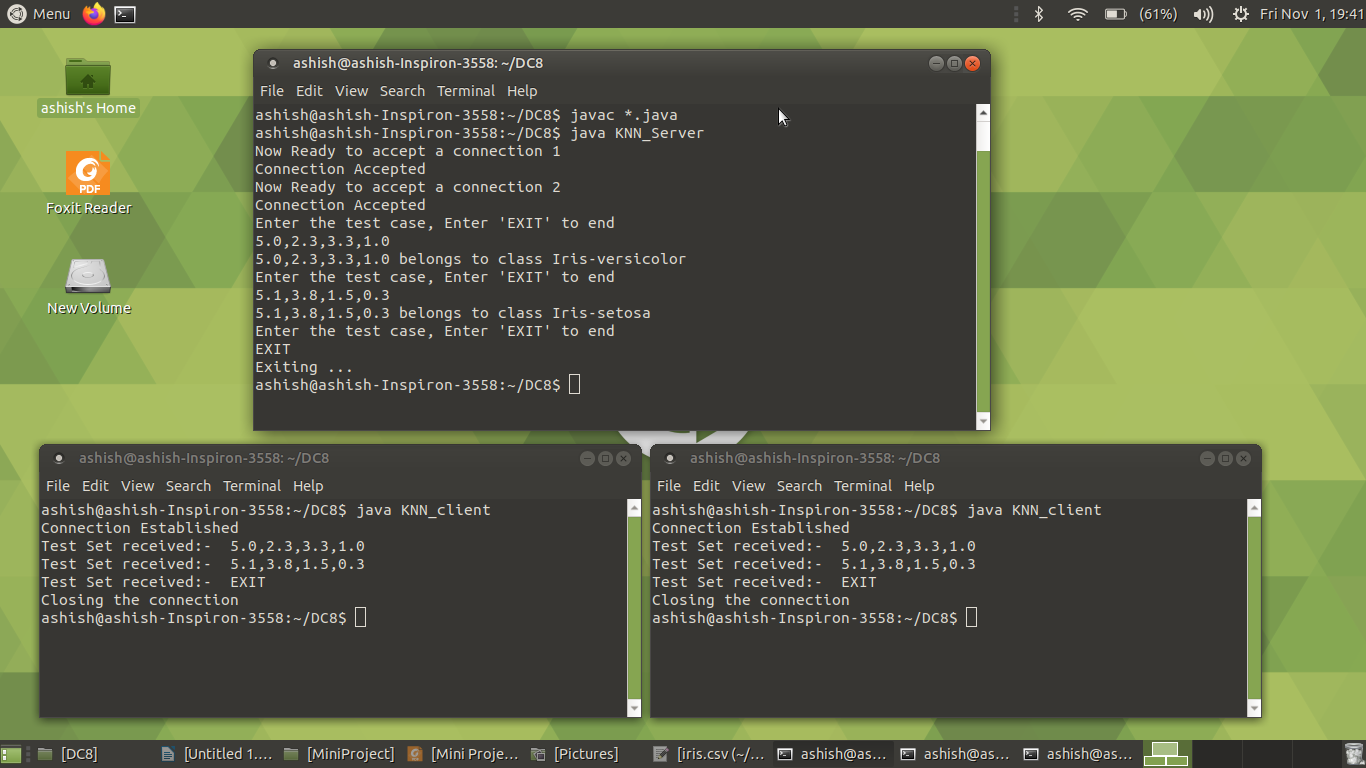Click 'java KNN_Server' command line text
Viewport: 1366px width, 768px height.
click(x=637, y=133)
